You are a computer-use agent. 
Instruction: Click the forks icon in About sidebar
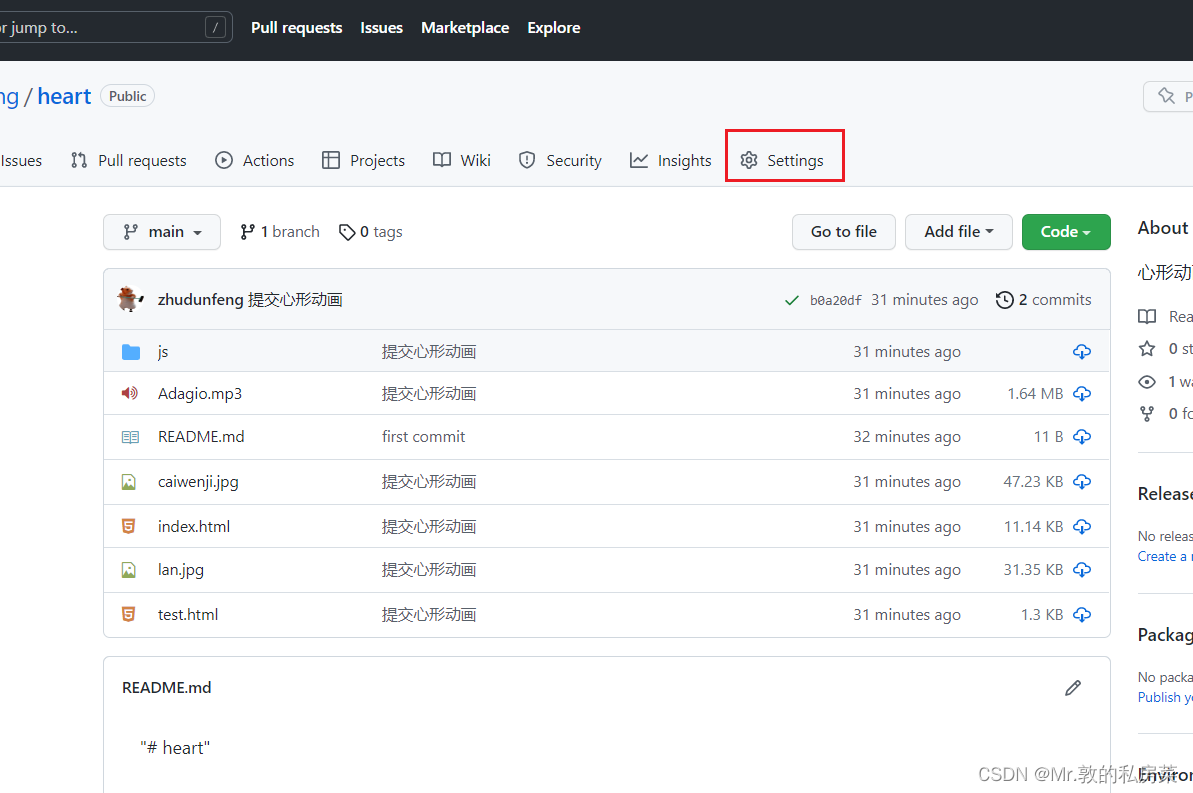[1147, 414]
